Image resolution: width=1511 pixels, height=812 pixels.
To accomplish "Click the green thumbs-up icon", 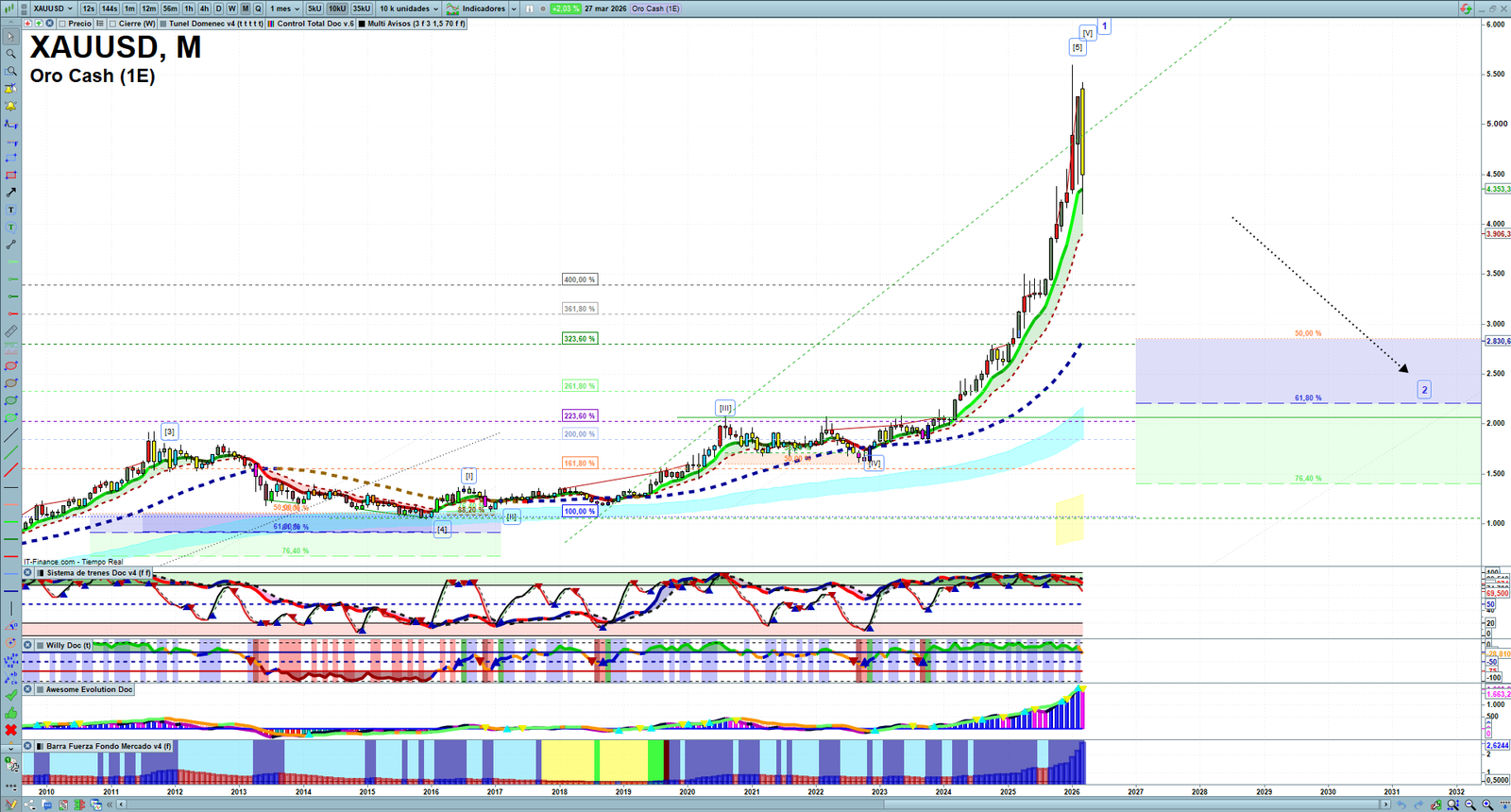I will [10, 712].
